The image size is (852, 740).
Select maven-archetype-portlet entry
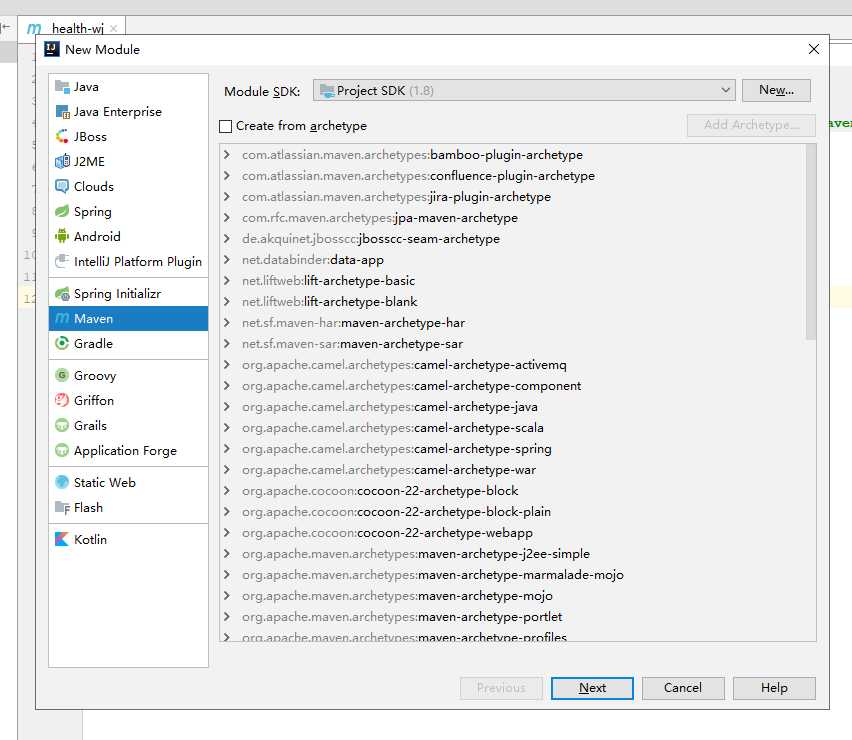[402, 617]
